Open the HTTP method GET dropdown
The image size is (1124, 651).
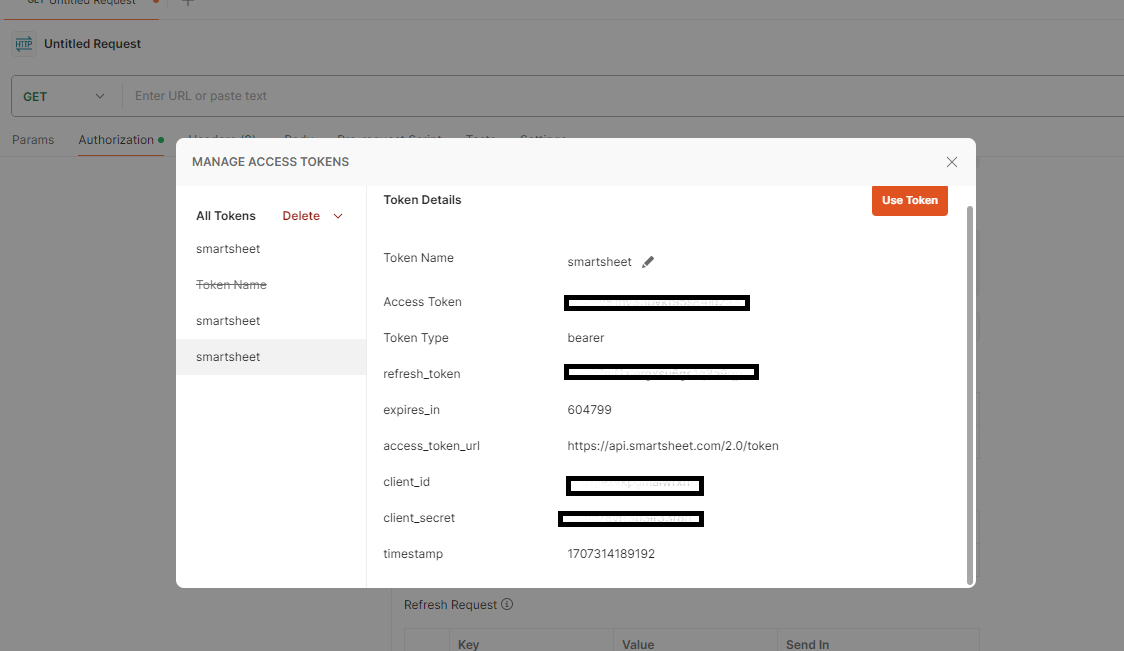(x=64, y=96)
